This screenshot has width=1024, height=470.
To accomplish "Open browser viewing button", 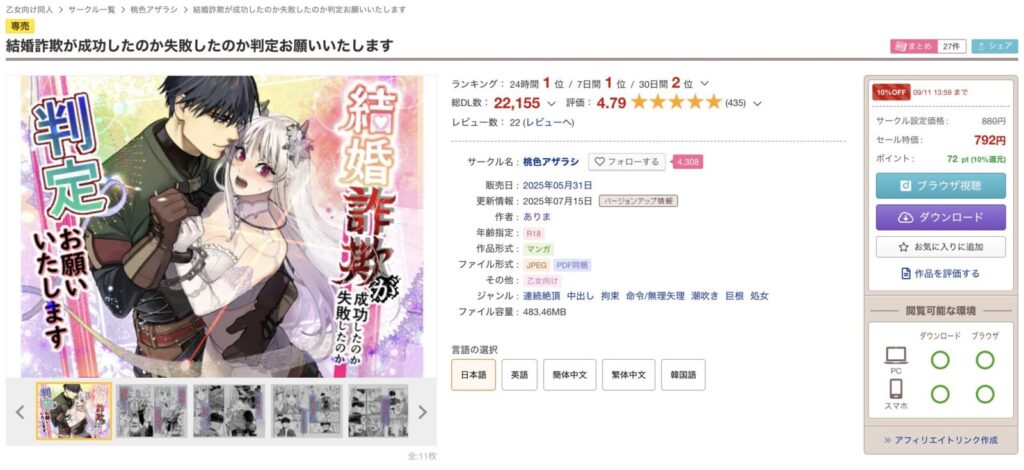I will click(940, 186).
